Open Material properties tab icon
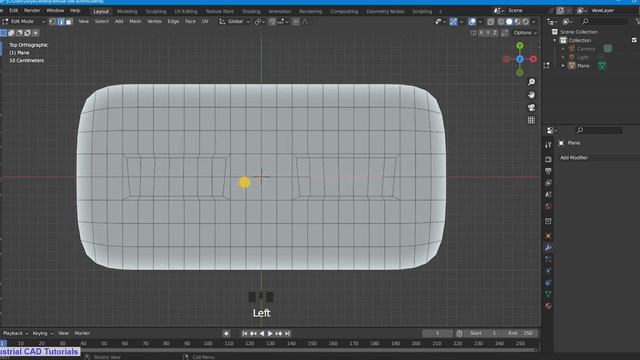 [x=548, y=306]
